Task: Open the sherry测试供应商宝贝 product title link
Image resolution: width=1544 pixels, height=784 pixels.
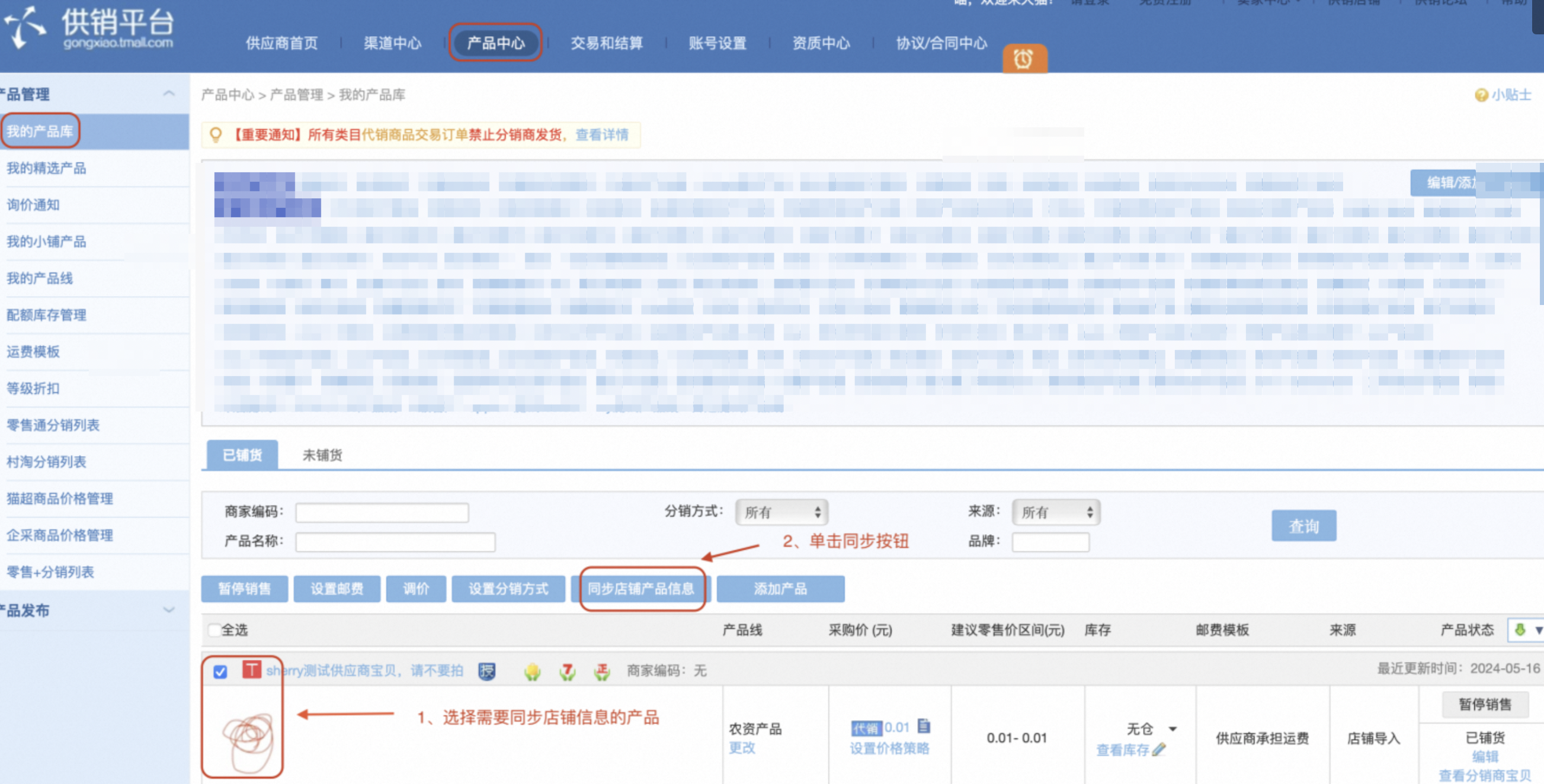Action: click(x=364, y=671)
